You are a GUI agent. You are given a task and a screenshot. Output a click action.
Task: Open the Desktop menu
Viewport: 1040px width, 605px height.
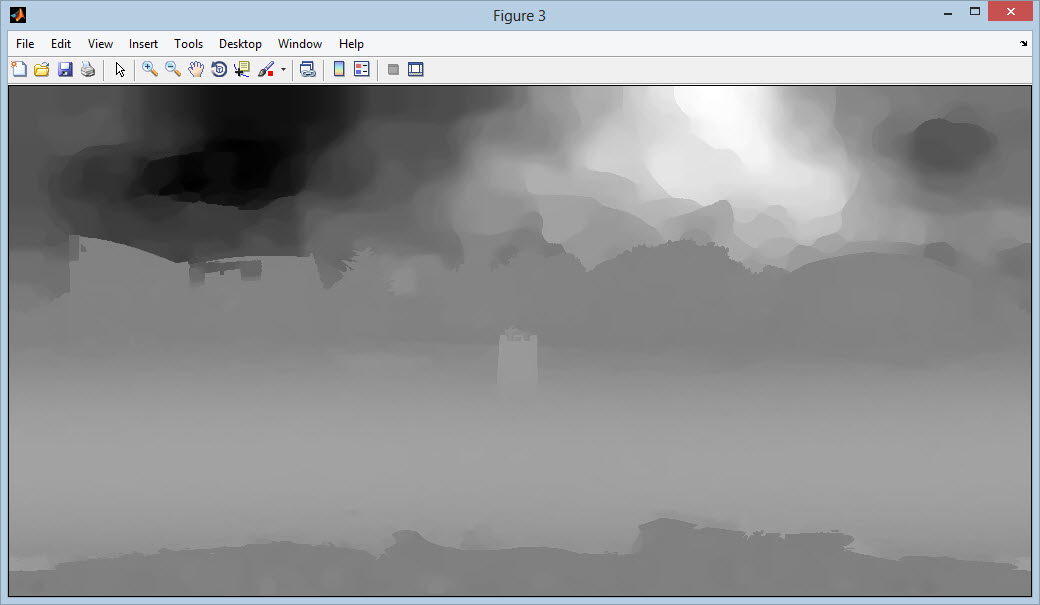(x=240, y=44)
